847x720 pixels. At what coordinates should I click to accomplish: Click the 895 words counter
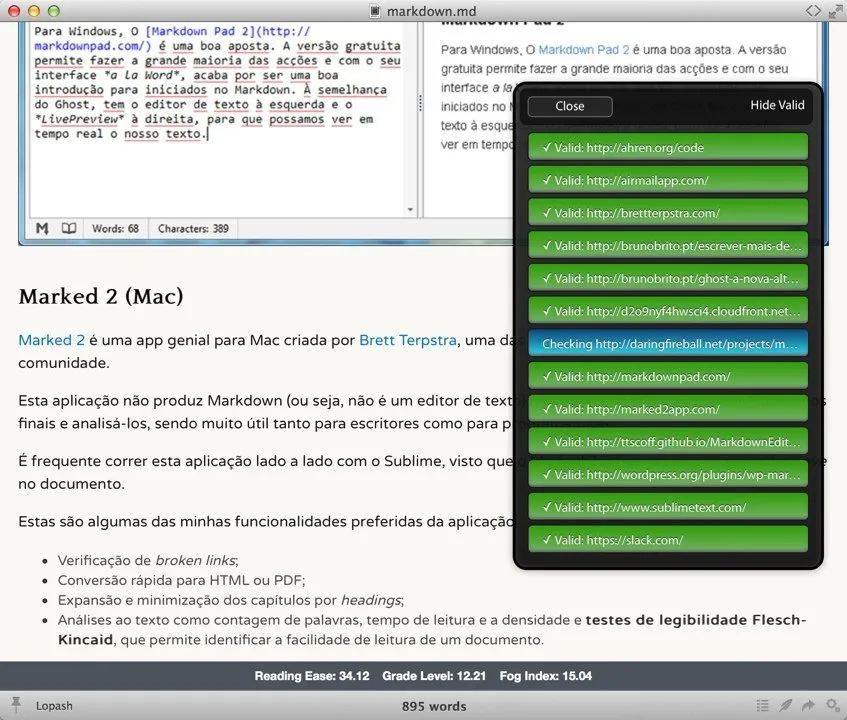tap(434, 706)
